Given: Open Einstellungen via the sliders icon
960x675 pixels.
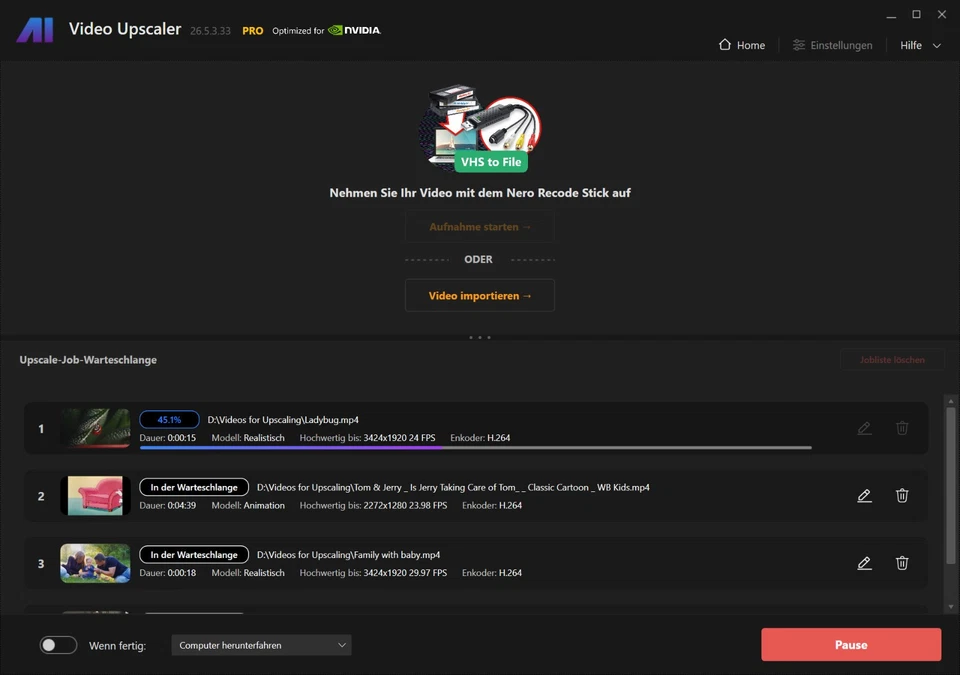Looking at the screenshot, I should coord(798,45).
